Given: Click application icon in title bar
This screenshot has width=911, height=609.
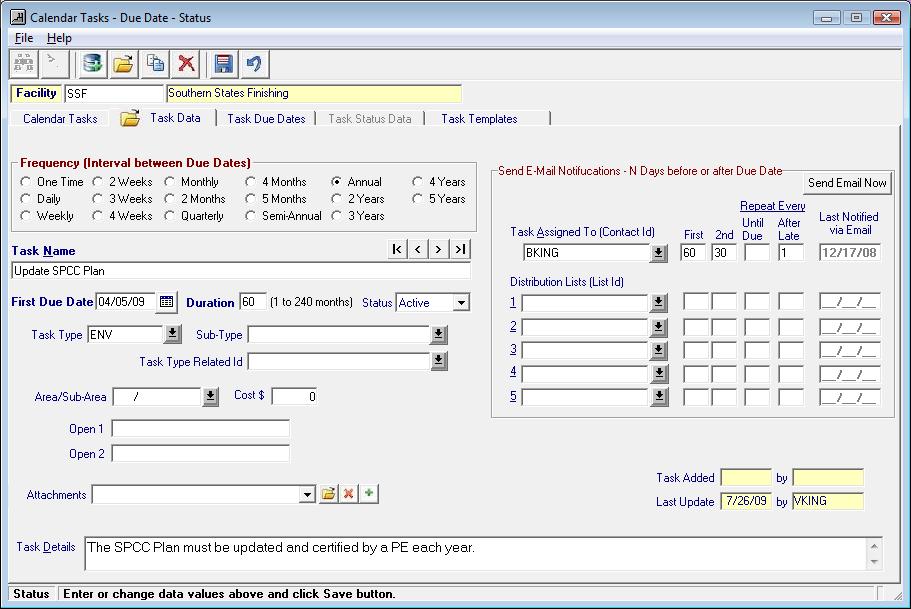Looking at the screenshot, I should (18, 17).
